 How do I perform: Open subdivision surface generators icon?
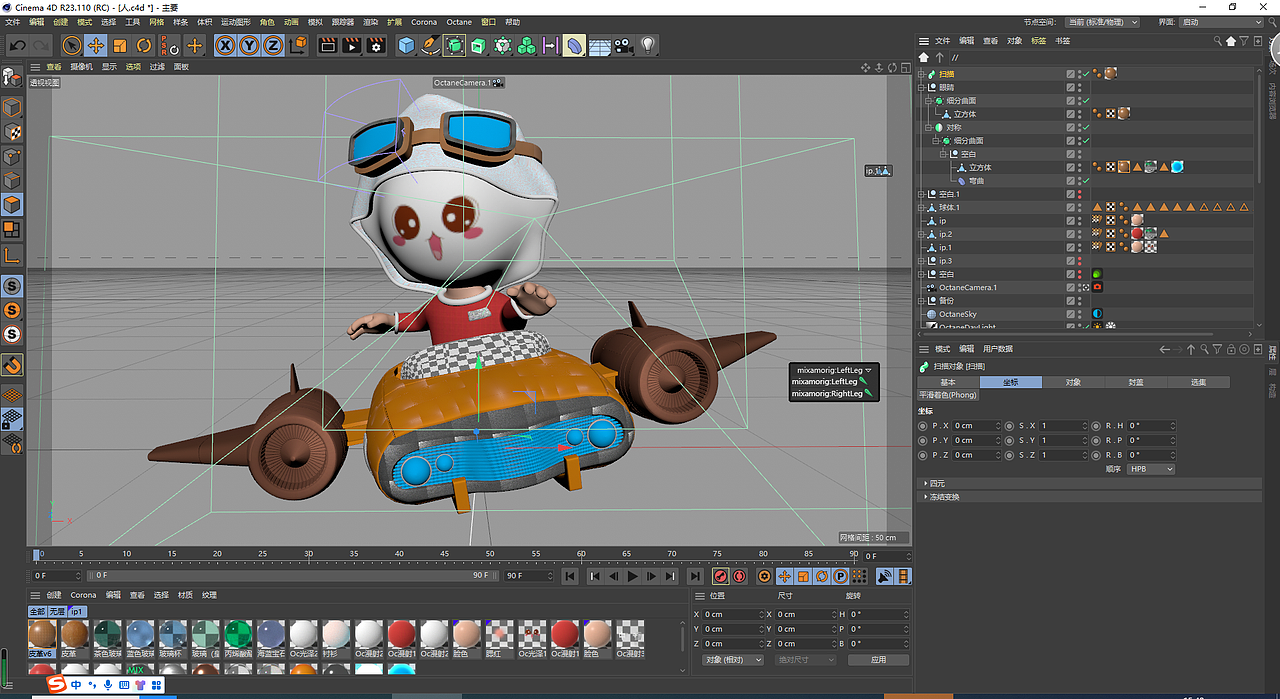[x=455, y=45]
